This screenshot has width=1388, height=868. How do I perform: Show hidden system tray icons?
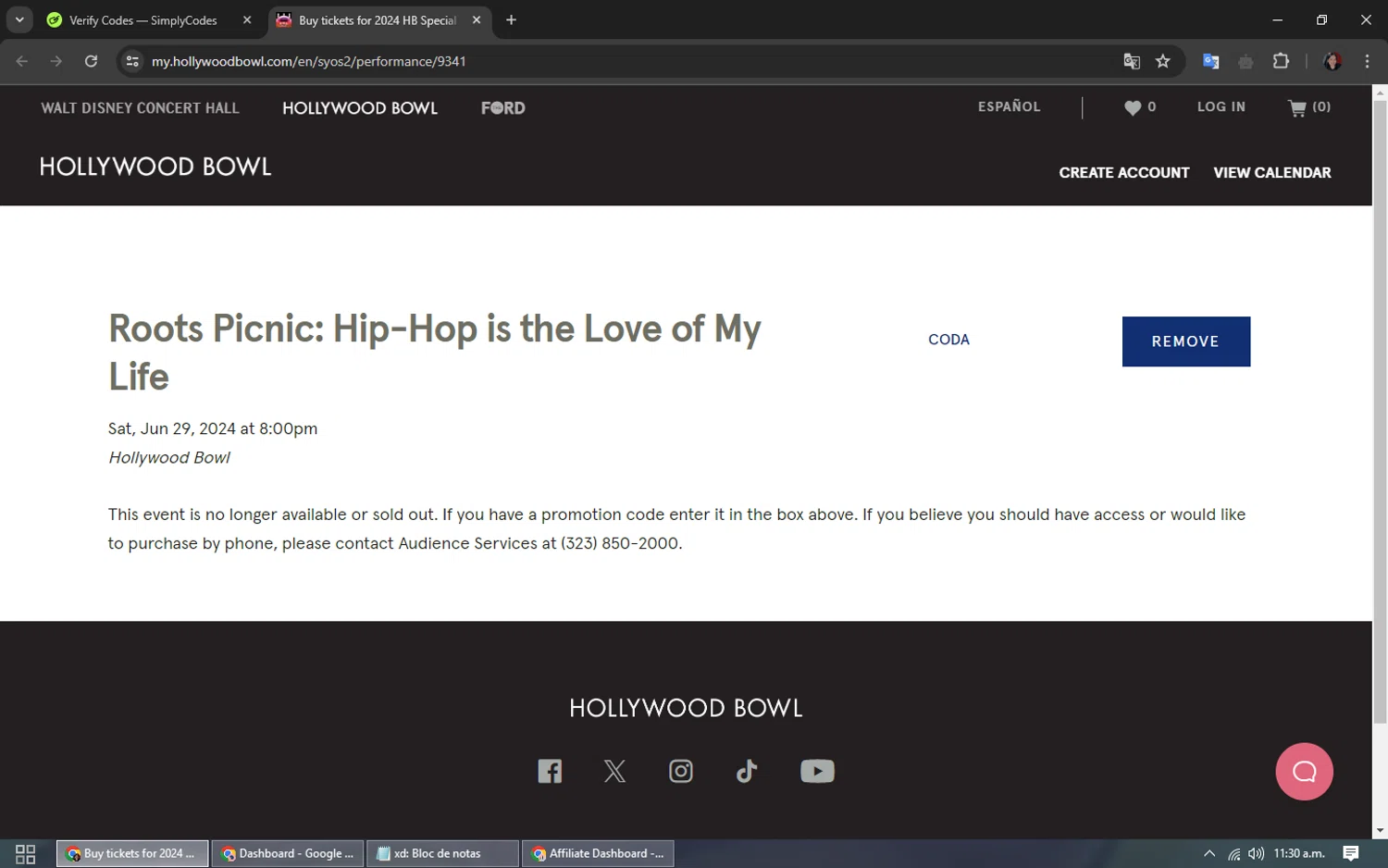(1209, 853)
